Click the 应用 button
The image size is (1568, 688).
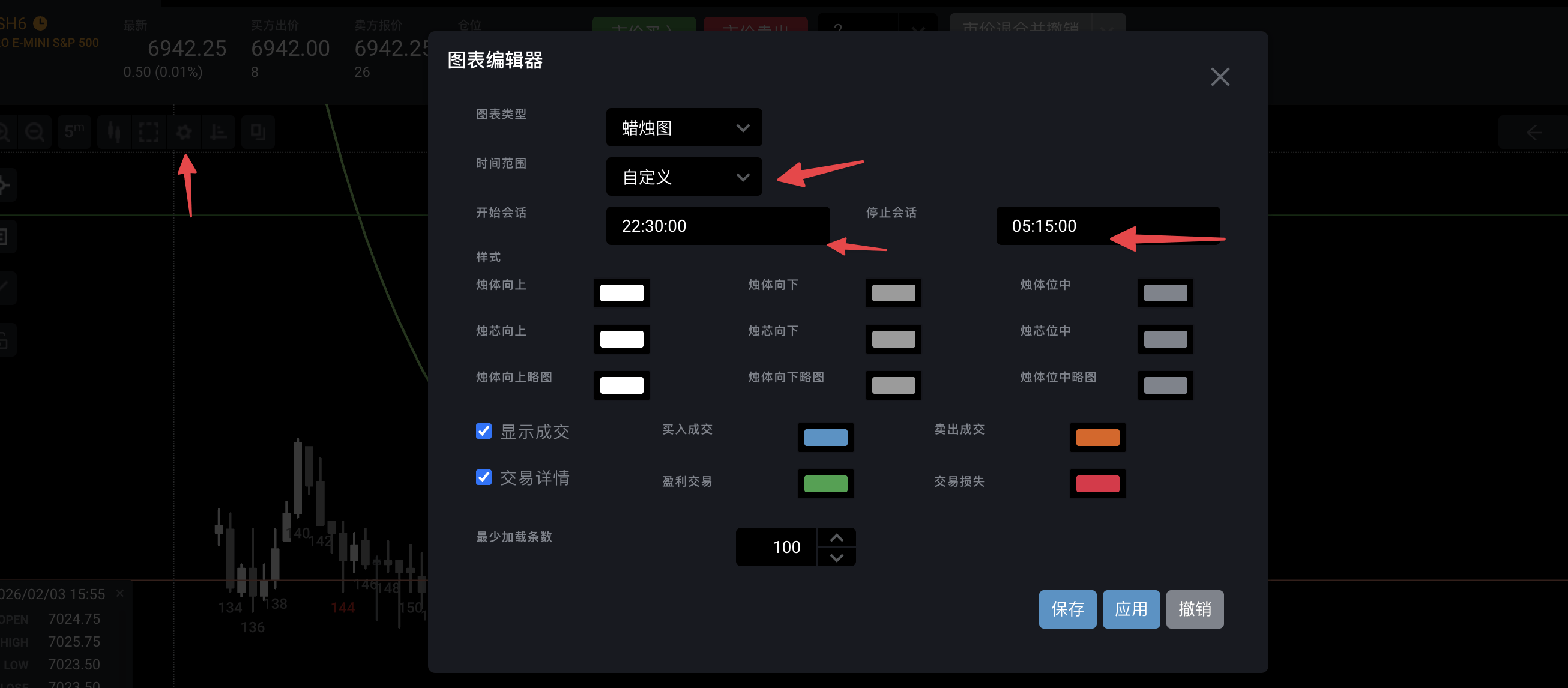coord(1130,608)
